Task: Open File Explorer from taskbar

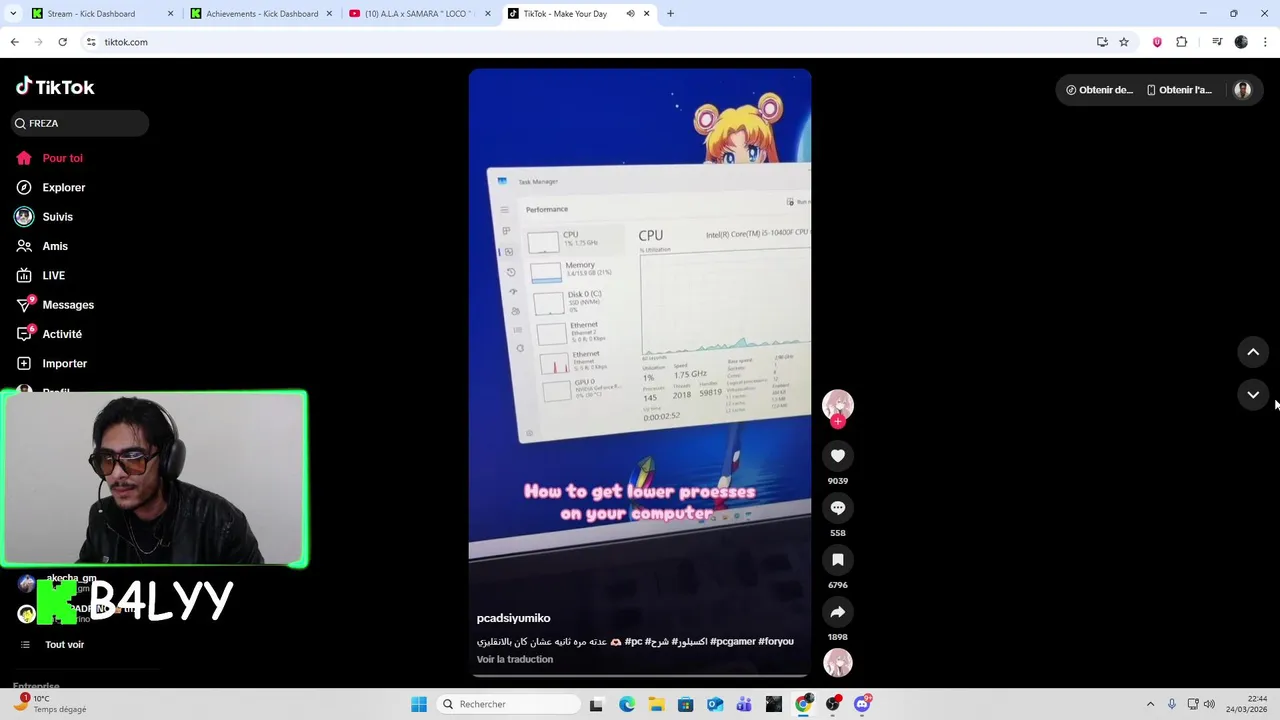Action: click(656, 704)
